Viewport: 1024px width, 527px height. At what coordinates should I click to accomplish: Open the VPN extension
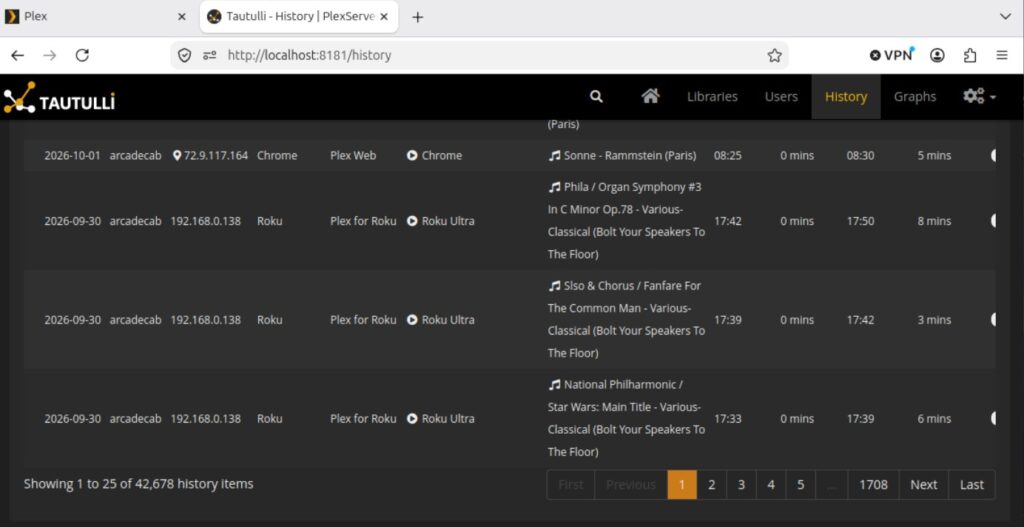point(891,56)
